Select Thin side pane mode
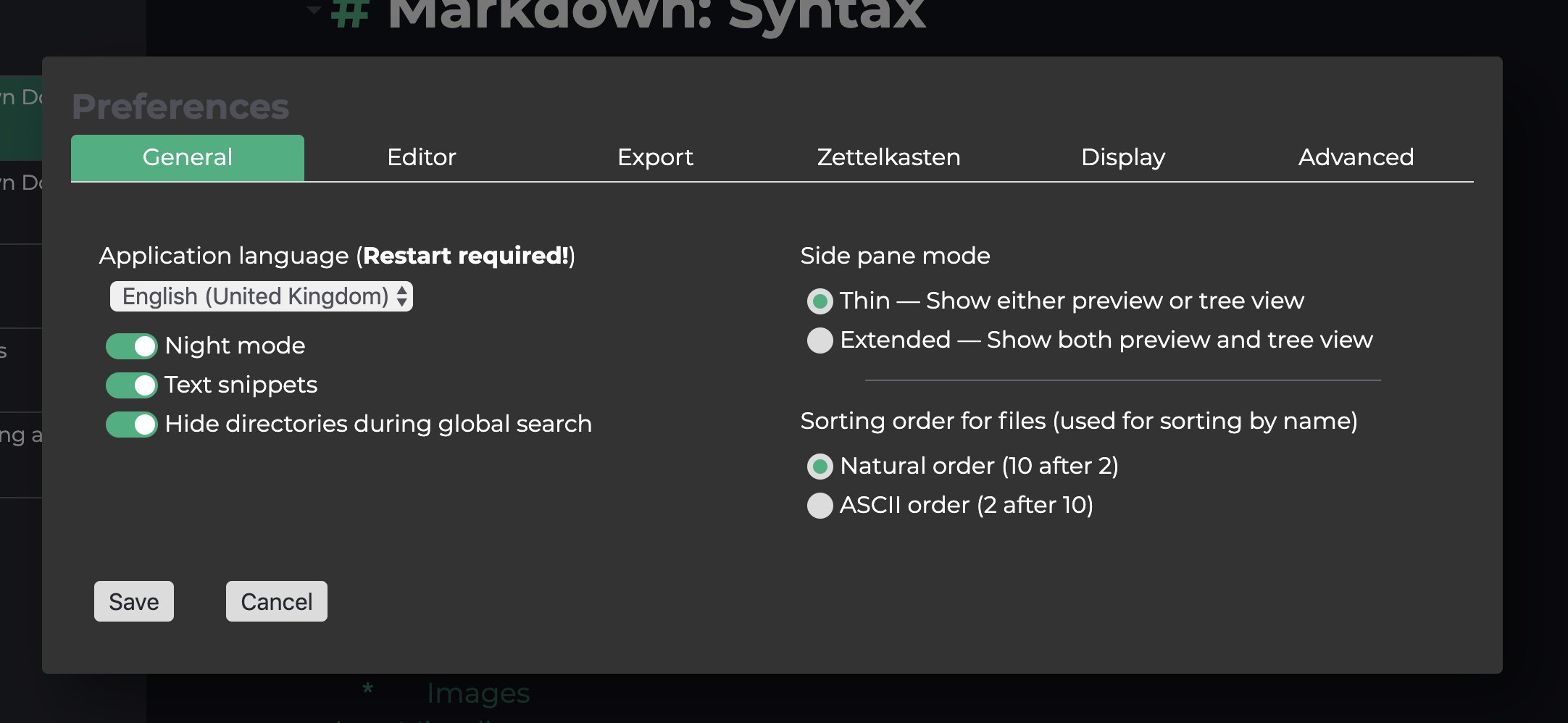This screenshot has height=723, width=1568. [x=820, y=301]
